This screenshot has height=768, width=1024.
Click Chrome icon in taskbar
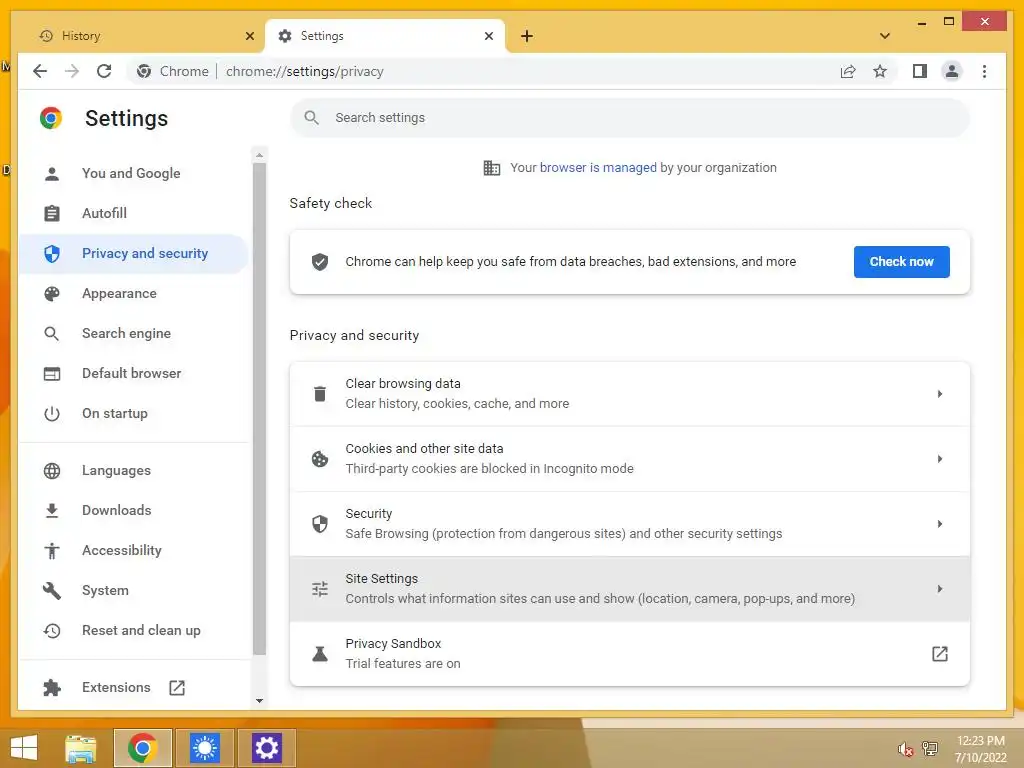[142, 748]
